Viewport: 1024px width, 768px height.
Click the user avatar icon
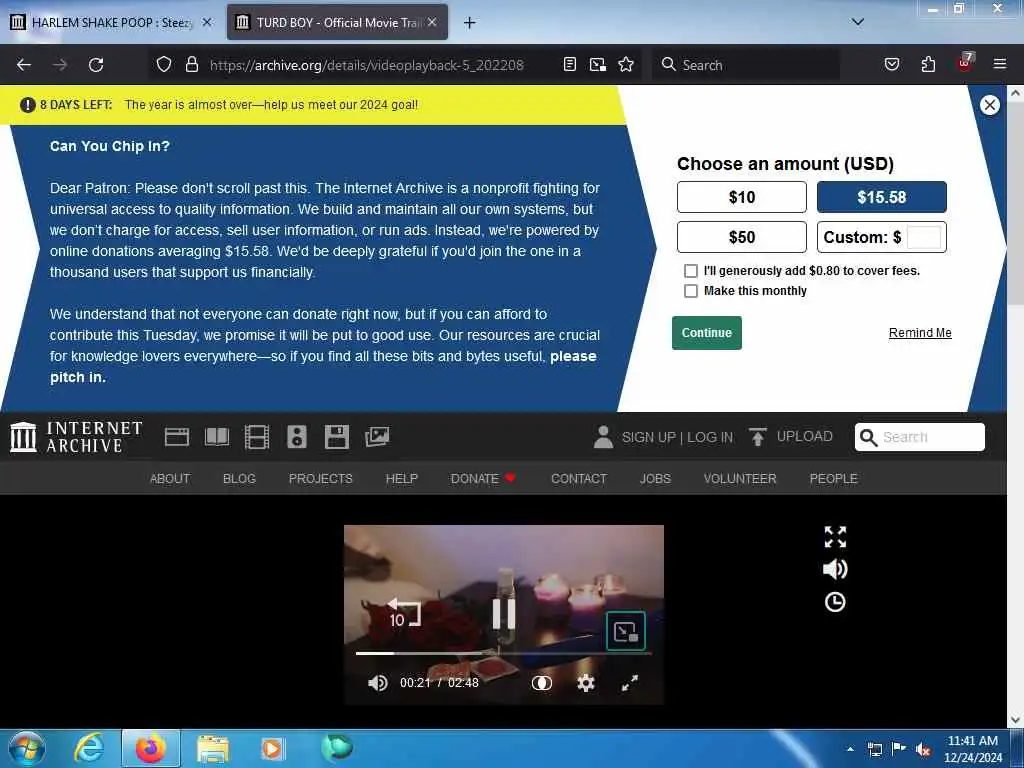coord(603,438)
